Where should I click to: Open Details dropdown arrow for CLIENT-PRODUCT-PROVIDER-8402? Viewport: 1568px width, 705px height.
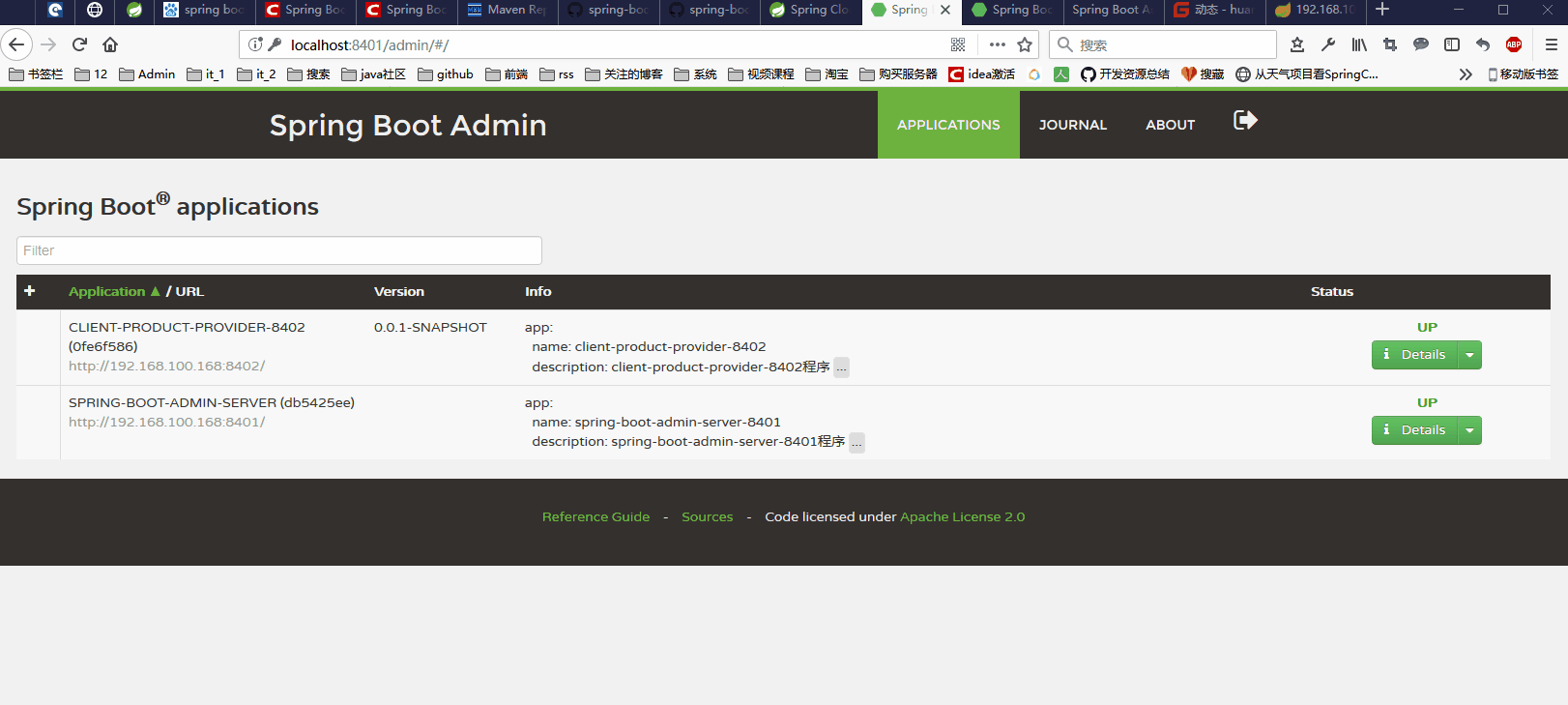pyautogui.click(x=1469, y=355)
